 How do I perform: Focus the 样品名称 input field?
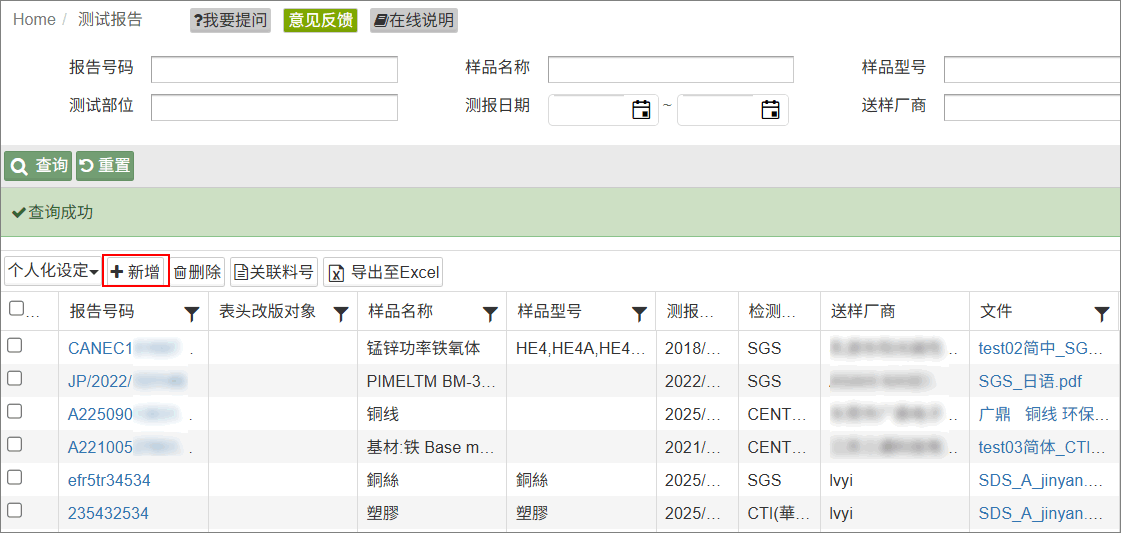click(671, 69)
